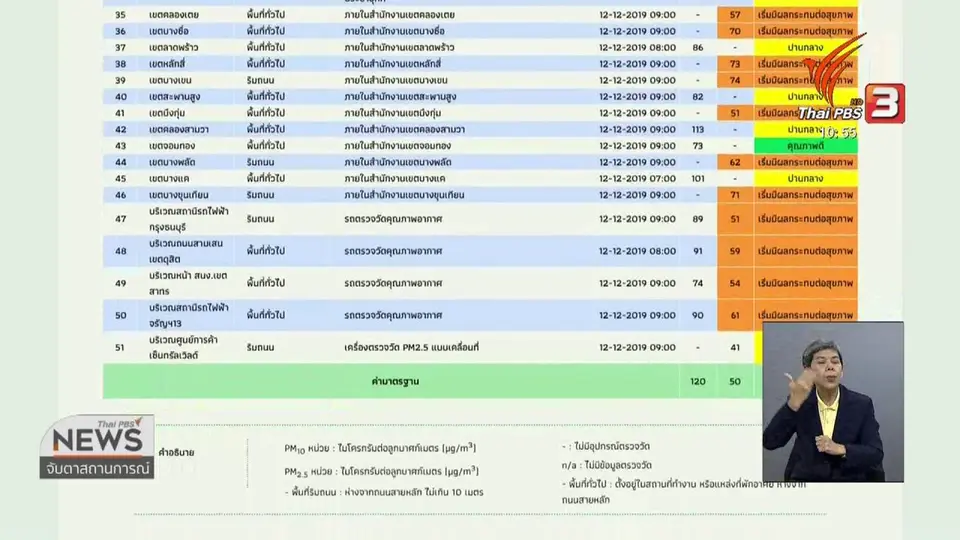Viewport: 960px width, 540px height.
Task: Click the green คุณภาพดี status cell
Action: [x=805, y=146]
